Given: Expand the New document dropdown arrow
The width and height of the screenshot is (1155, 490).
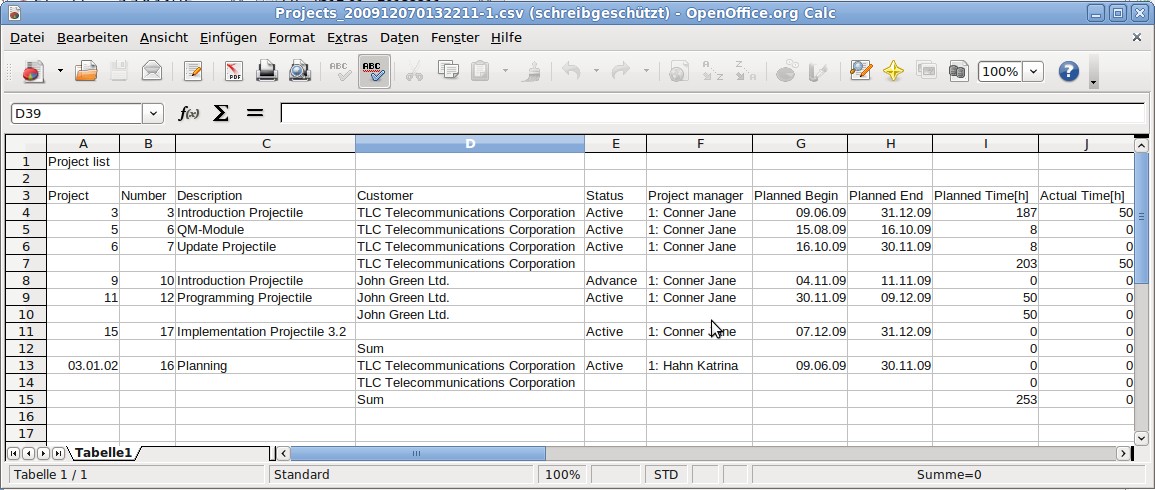Looking at the screenshot, I should coord(60,71).
